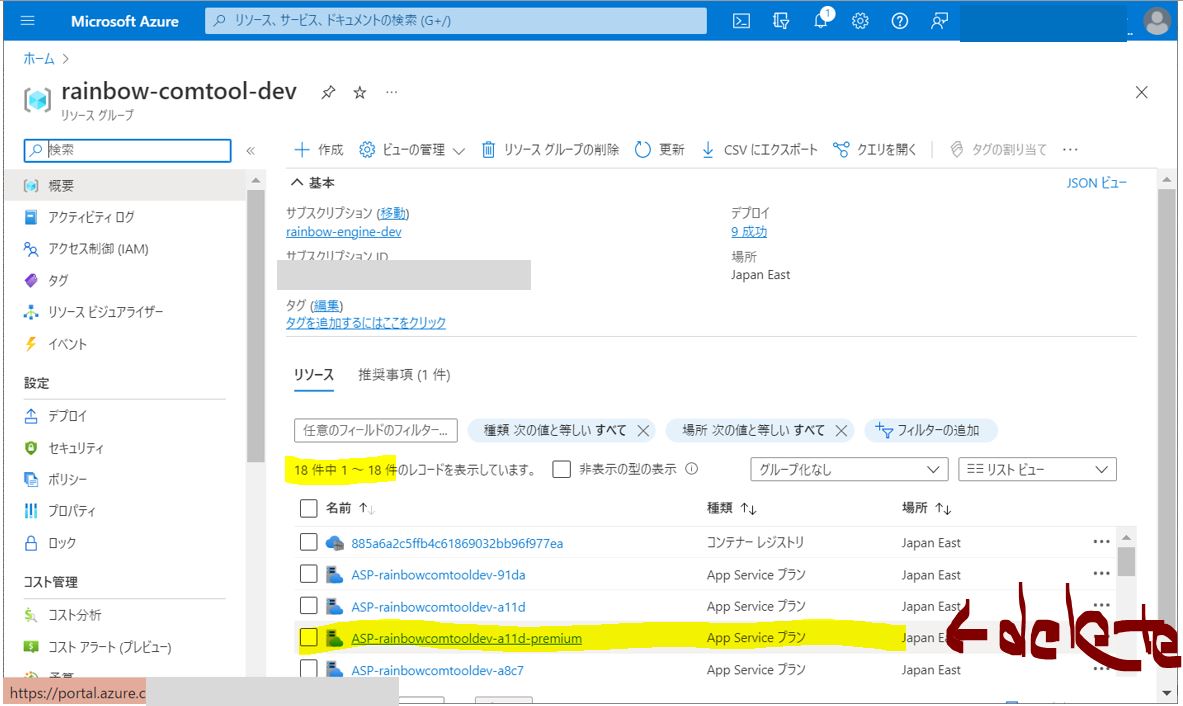Open the hamburger portal menu
This screenshot has height=706, width=1183.
27,21
